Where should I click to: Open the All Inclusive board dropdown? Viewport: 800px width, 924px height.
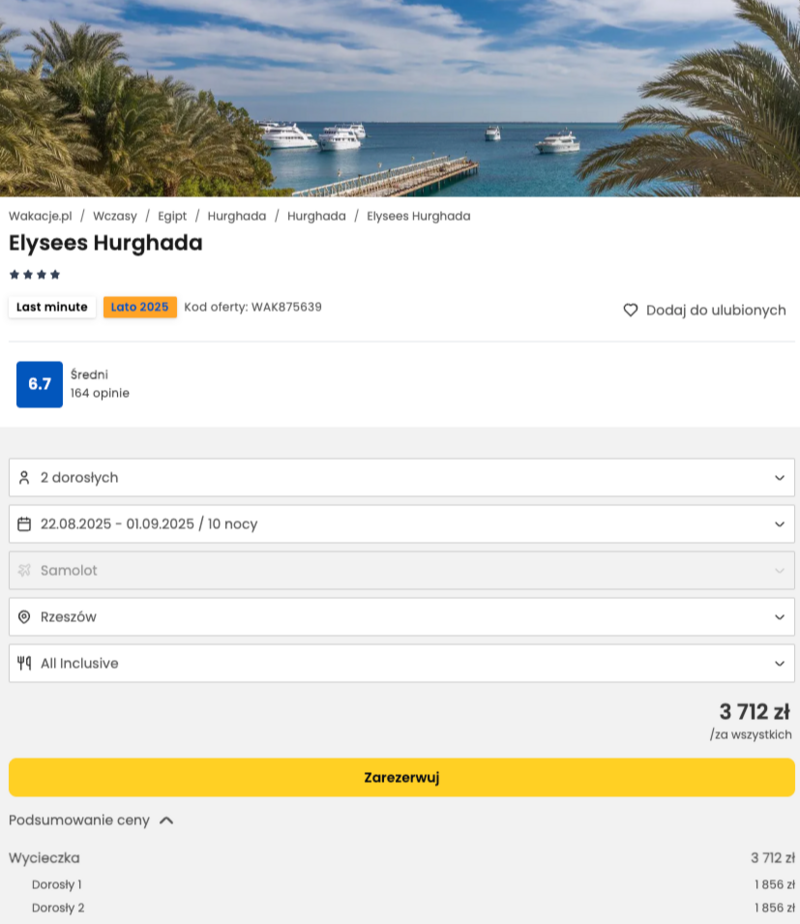[x=400, y=663]
